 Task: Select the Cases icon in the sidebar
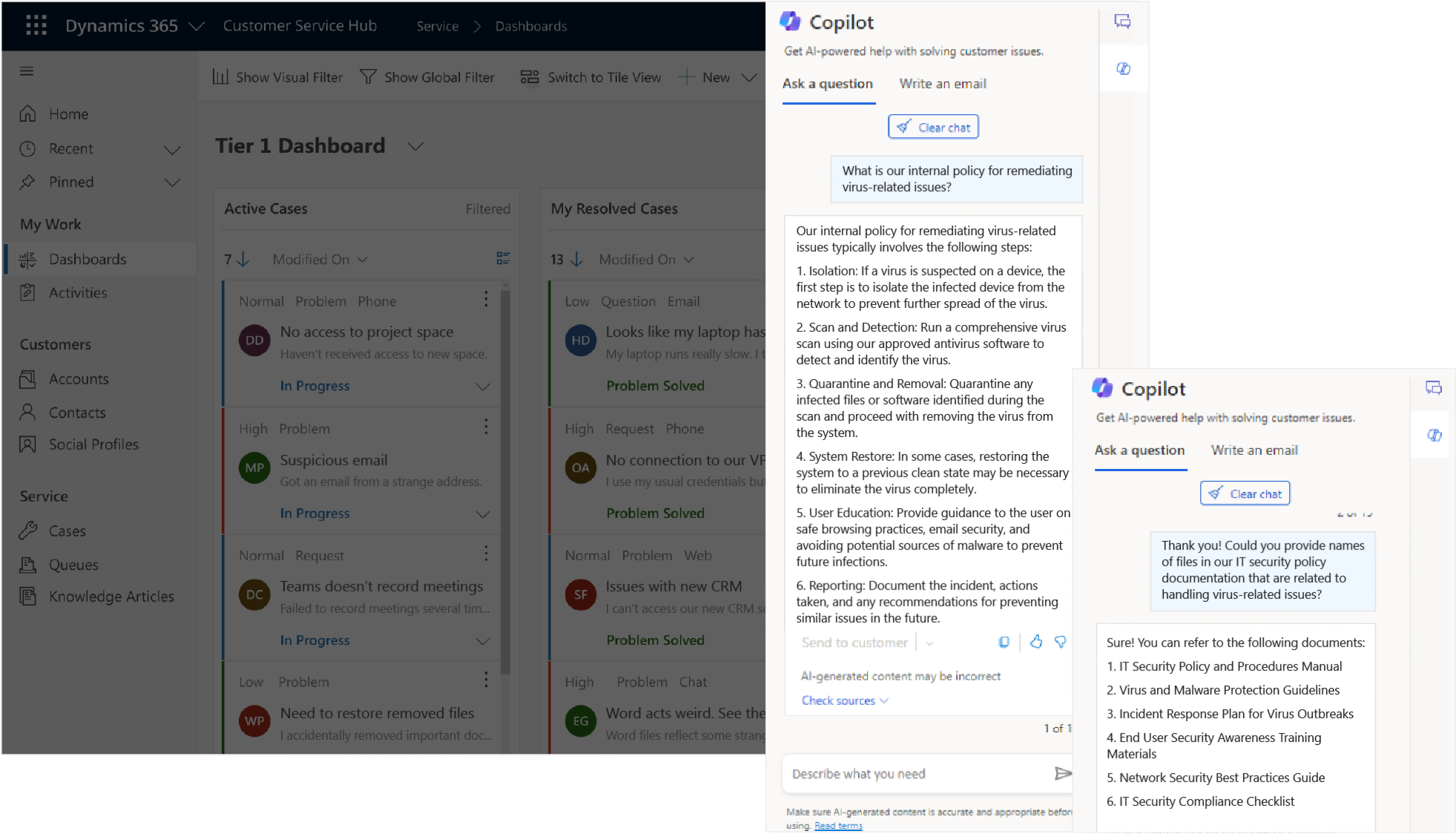pos(27,531)
